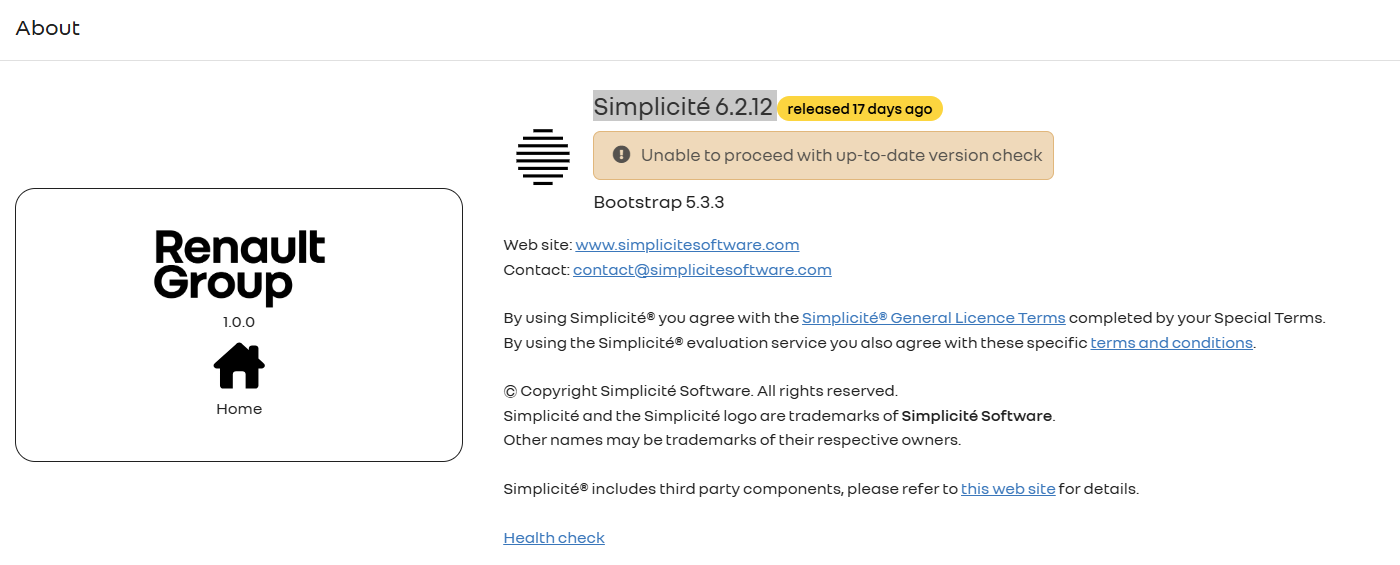Viewport: 1400px width, 565px height.
Task: Click the 'Unable to proceed' alert message
Action: pos(841,156)
